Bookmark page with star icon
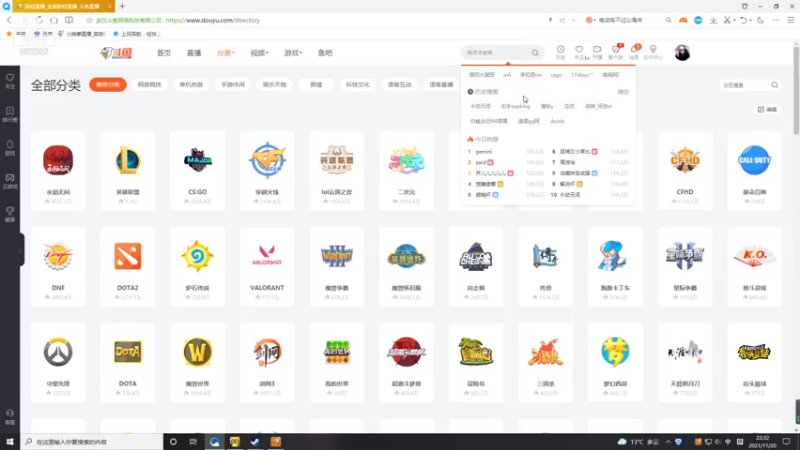 (x=89, y=20)
